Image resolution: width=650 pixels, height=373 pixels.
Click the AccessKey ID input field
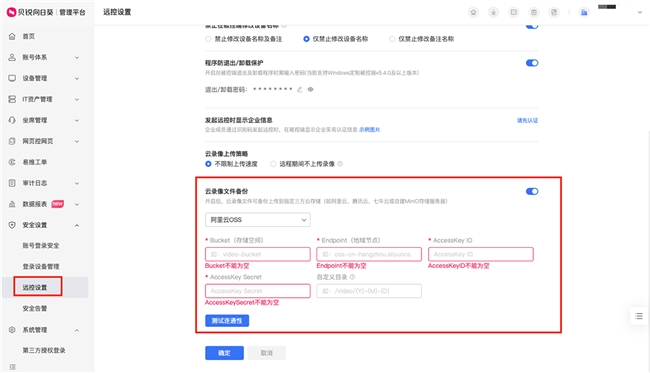pyautogui.click(x=480, y=254)
